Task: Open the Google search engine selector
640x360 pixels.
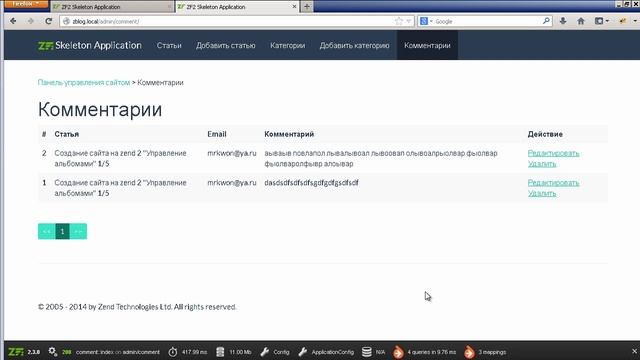Action: (x=426, y=21)
